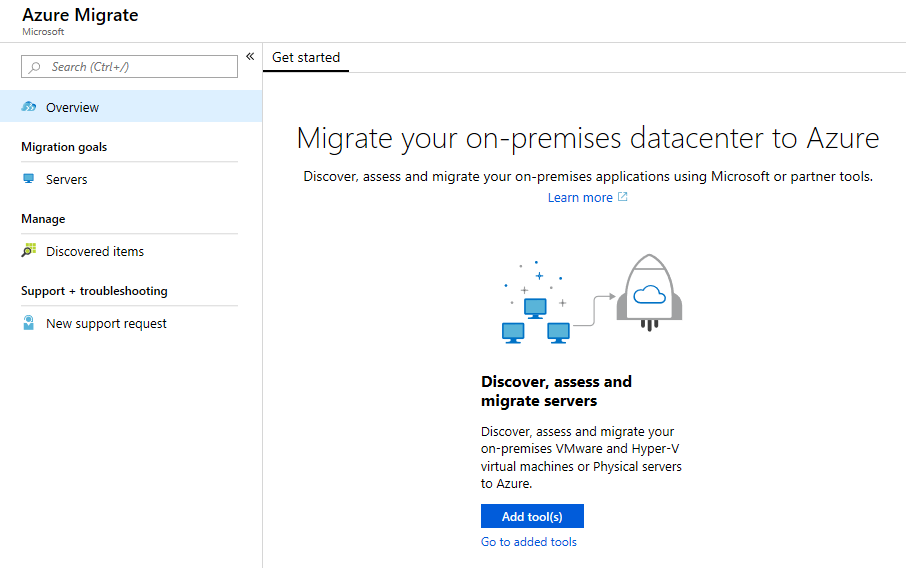Click the Servers monitor icon
906x568 pixels.
point(28,179)
